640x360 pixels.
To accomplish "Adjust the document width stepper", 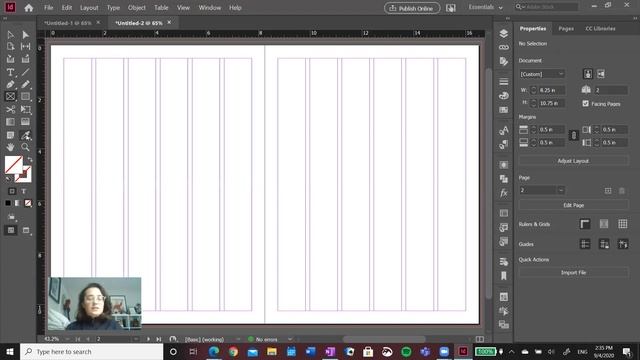I will (x=533, y=90).
